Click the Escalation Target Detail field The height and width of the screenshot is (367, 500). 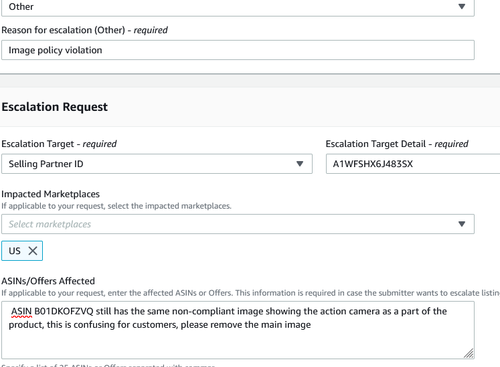tap(413, 164)
